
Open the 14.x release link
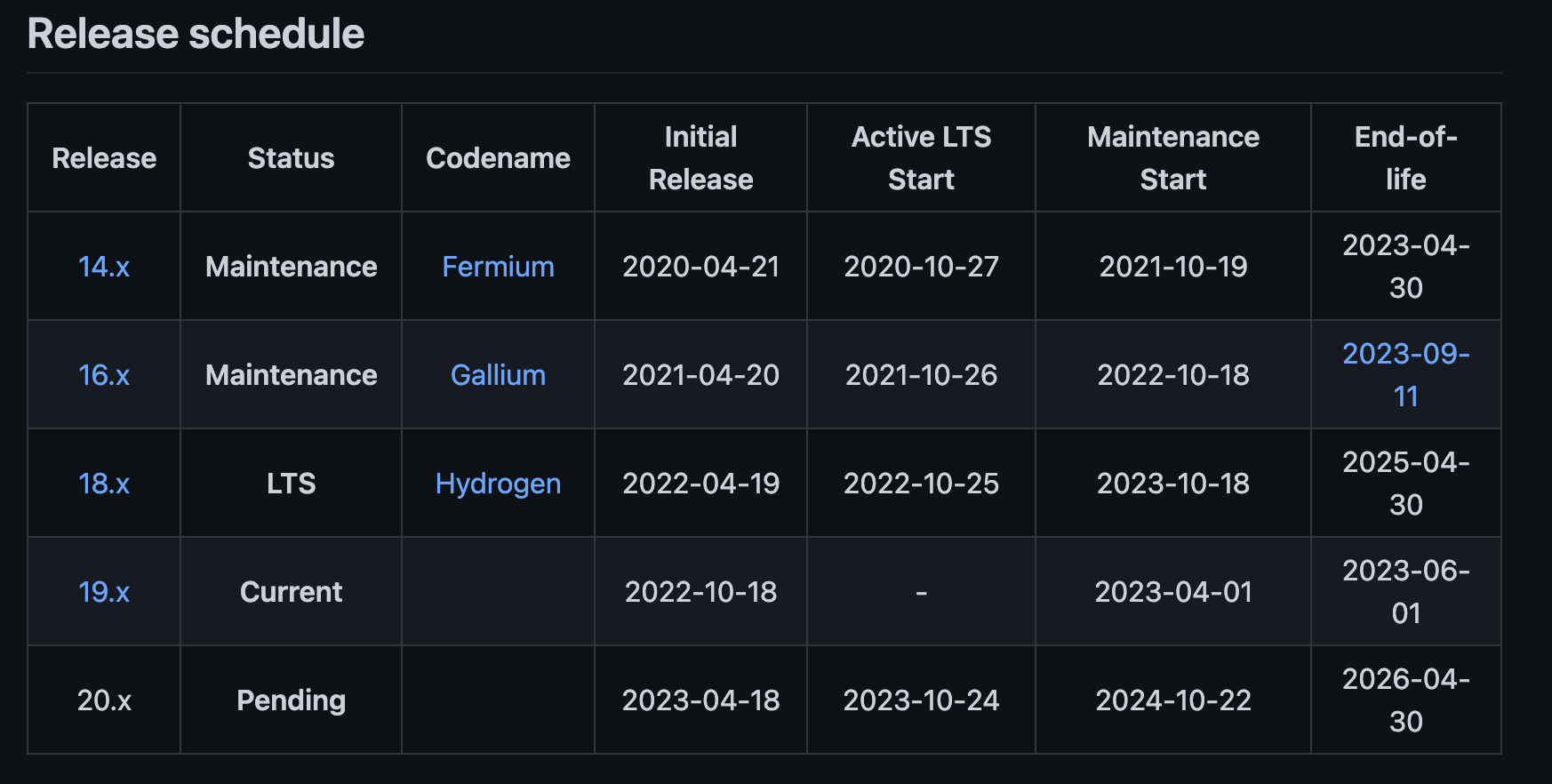click(104, 267)
